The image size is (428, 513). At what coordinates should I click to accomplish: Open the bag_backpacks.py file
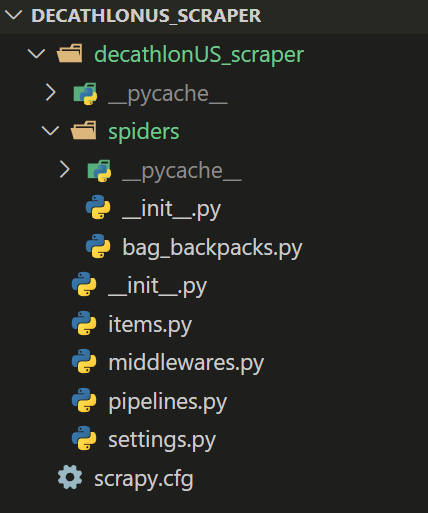[x=212, y=248]
